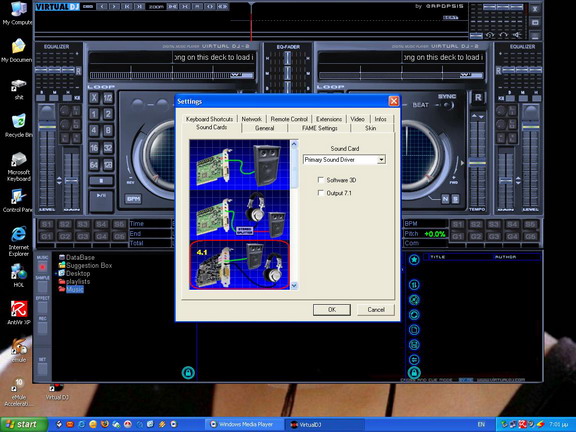The height and width of the screenshot is (432, 576).
Task: Click the lock icon under the playlist
Action: tap(414, 372)
